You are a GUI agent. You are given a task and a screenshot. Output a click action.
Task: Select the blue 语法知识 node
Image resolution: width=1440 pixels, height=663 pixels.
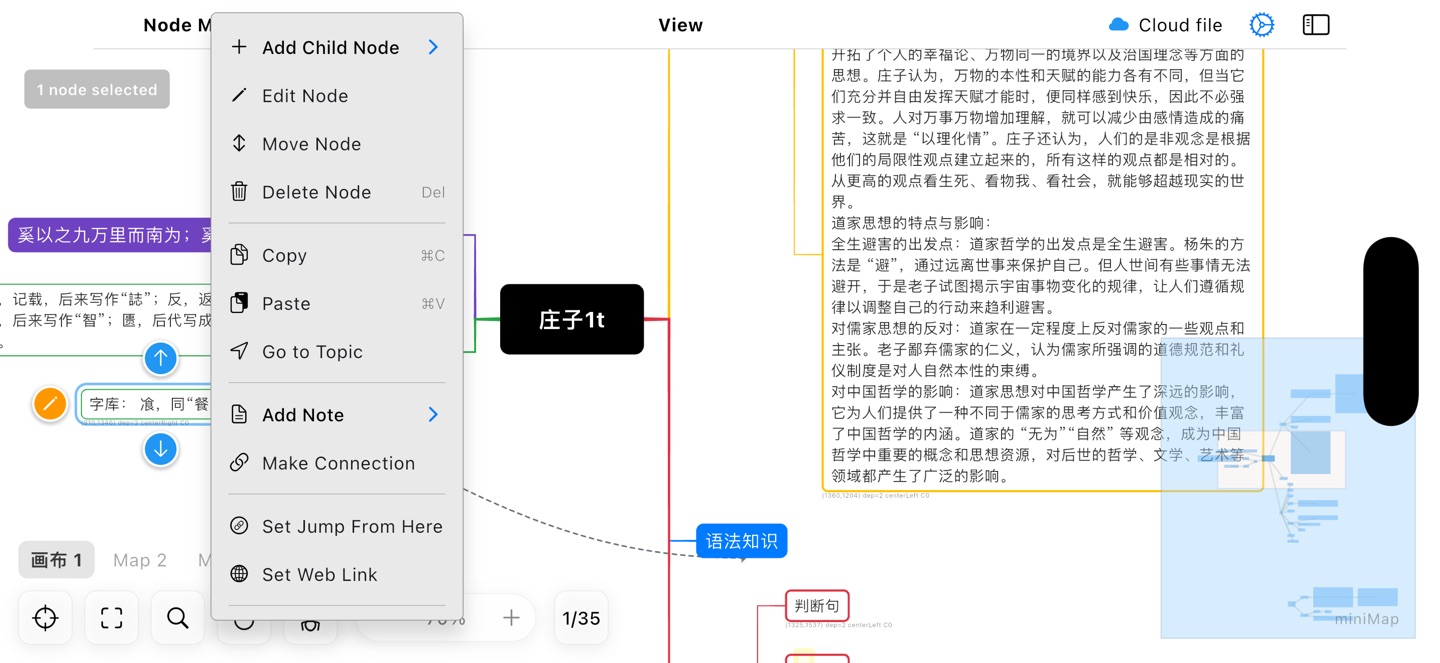coord(742,541)
